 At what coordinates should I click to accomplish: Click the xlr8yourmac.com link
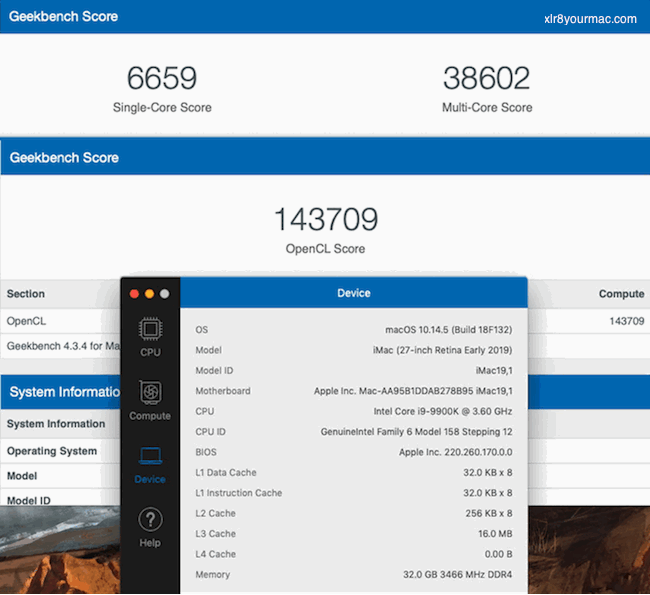(590, 19)
